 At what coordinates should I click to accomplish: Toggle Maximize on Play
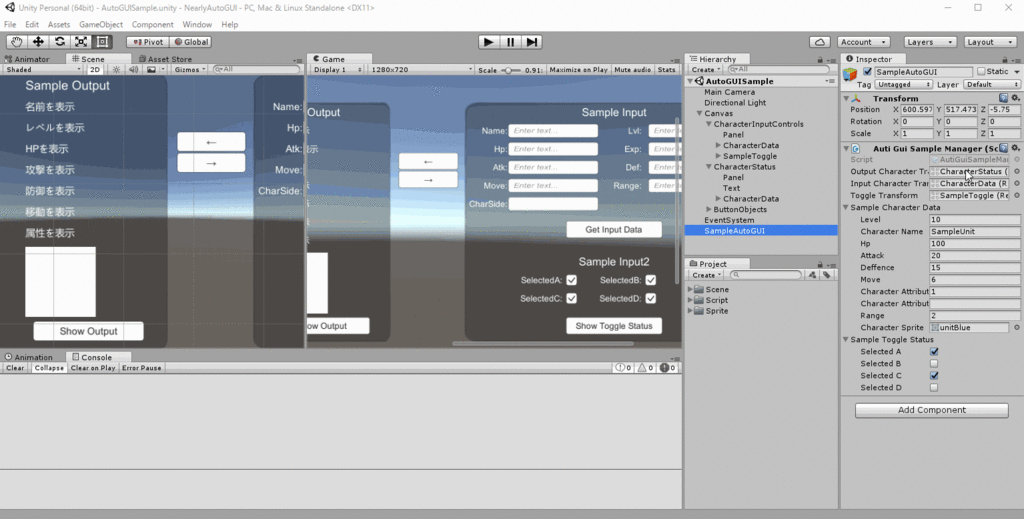pyautogui.click(x=578, y=69)
